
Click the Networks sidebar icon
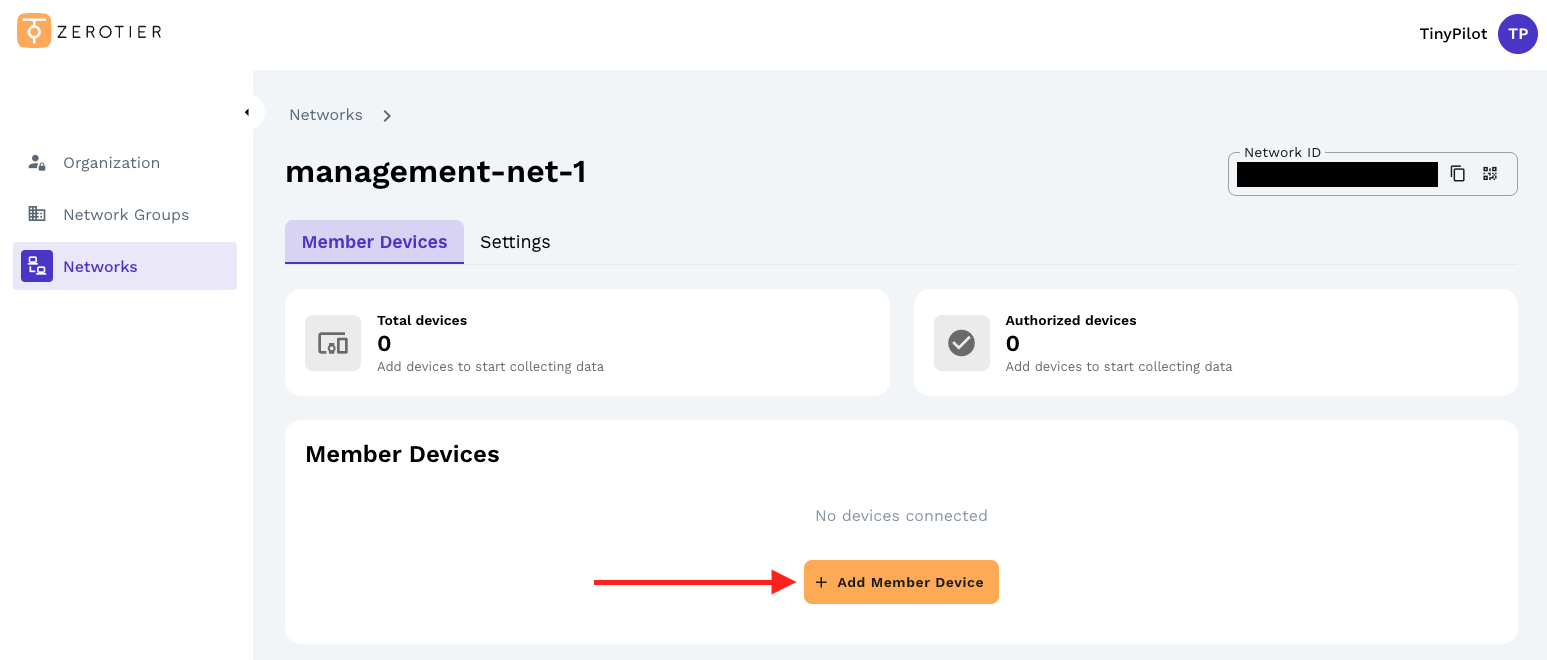pos(36,266)
